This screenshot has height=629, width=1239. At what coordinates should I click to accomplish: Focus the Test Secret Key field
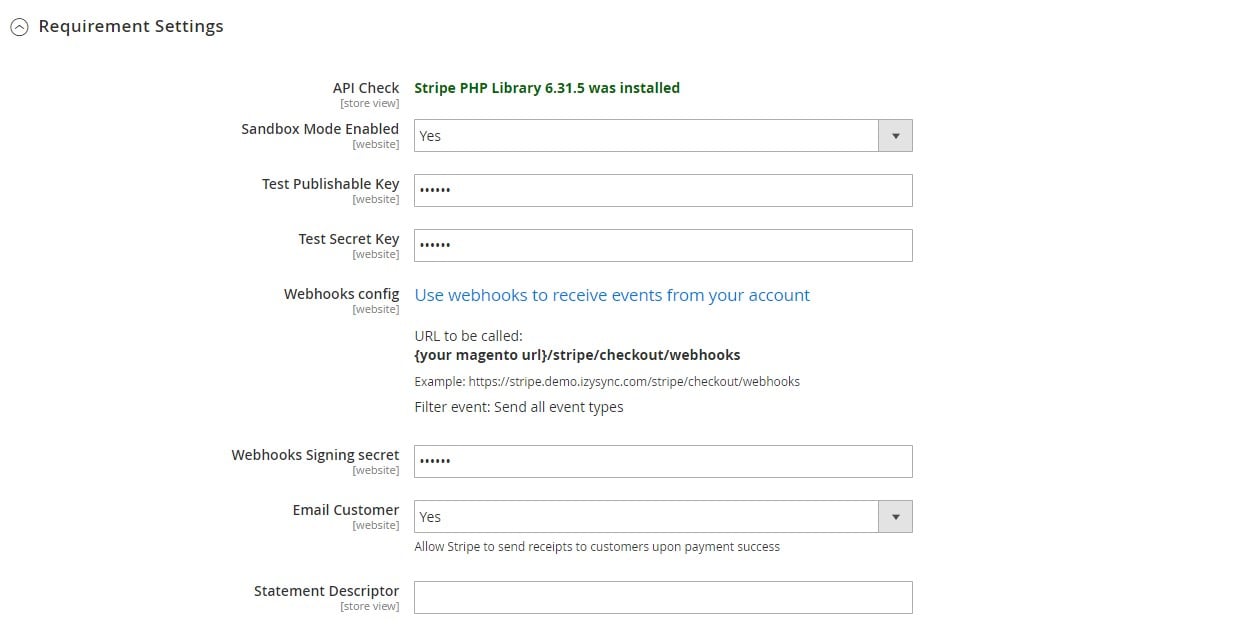(663, 246)
